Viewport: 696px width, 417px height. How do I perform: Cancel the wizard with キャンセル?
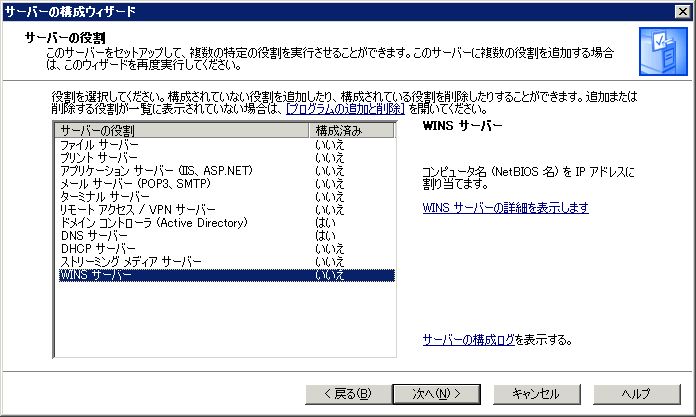(537, 394)
